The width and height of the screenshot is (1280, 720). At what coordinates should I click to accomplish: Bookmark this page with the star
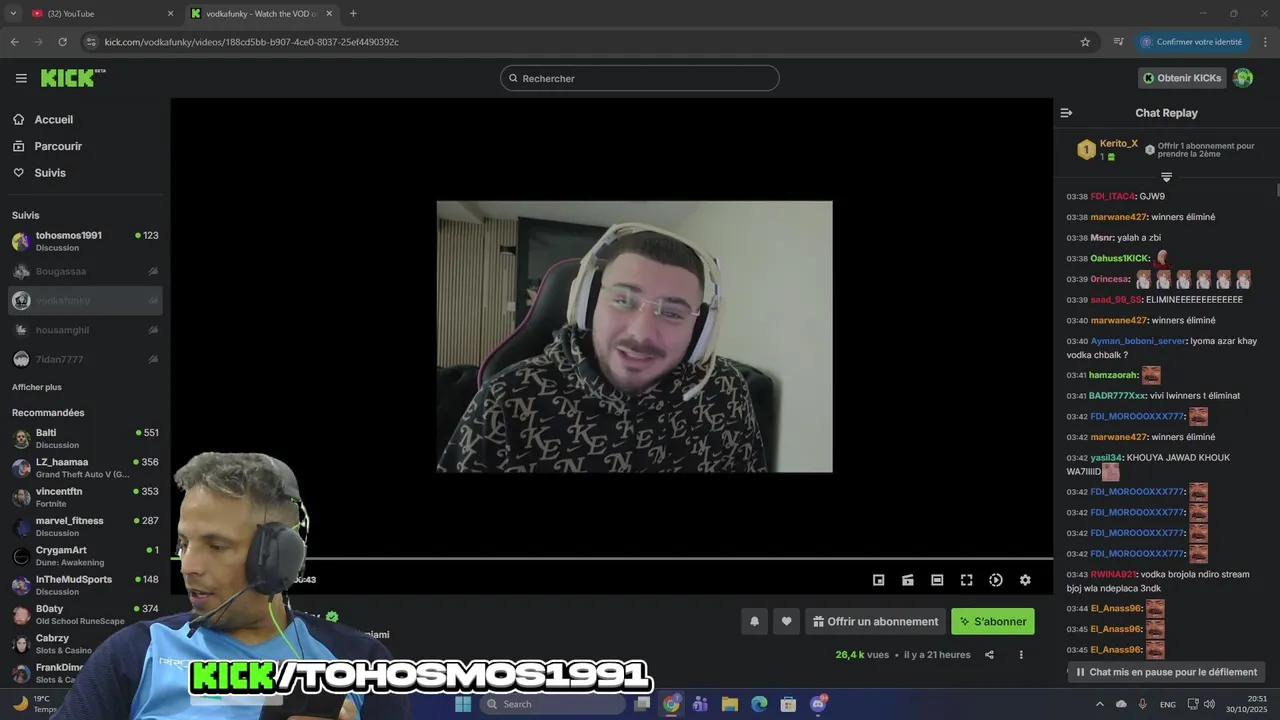[1085, 42]
